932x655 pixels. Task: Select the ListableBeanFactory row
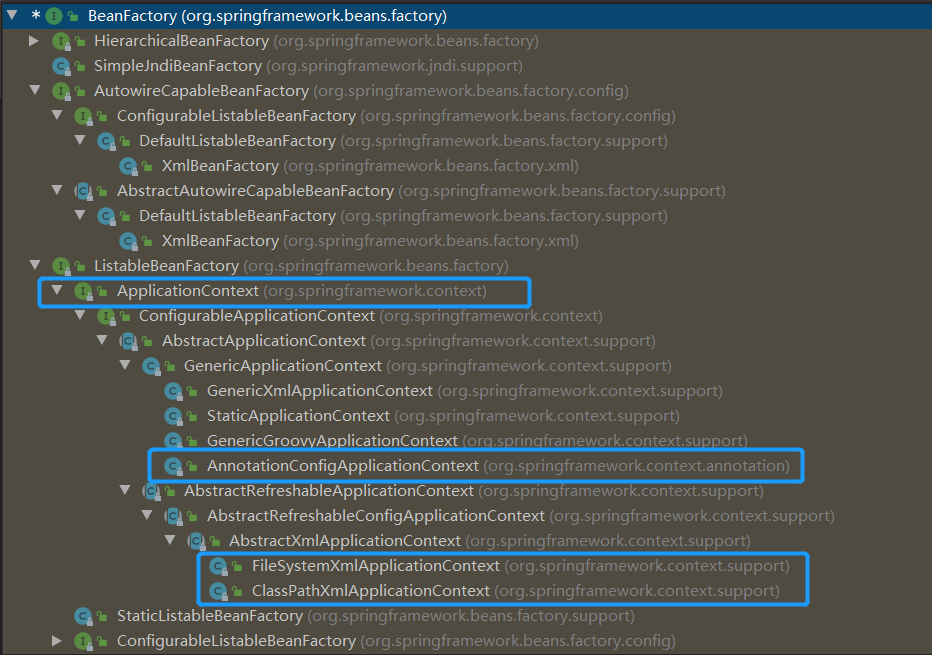point(301,266)
